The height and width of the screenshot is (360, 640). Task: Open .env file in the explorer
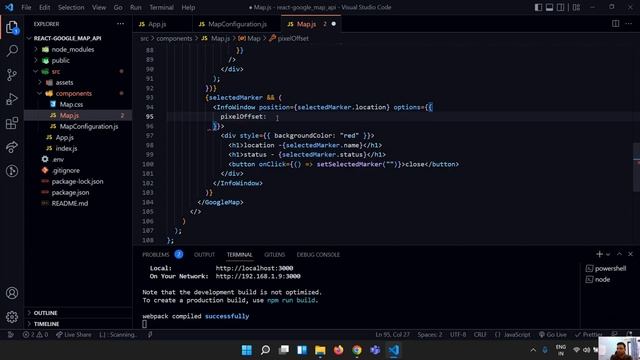58,160
